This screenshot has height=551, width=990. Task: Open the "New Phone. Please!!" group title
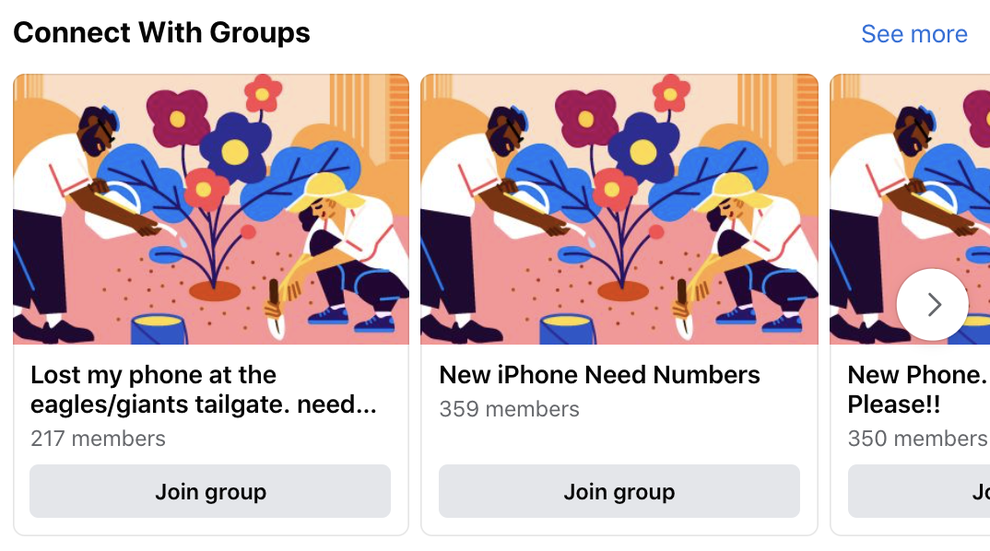(915, 390)
